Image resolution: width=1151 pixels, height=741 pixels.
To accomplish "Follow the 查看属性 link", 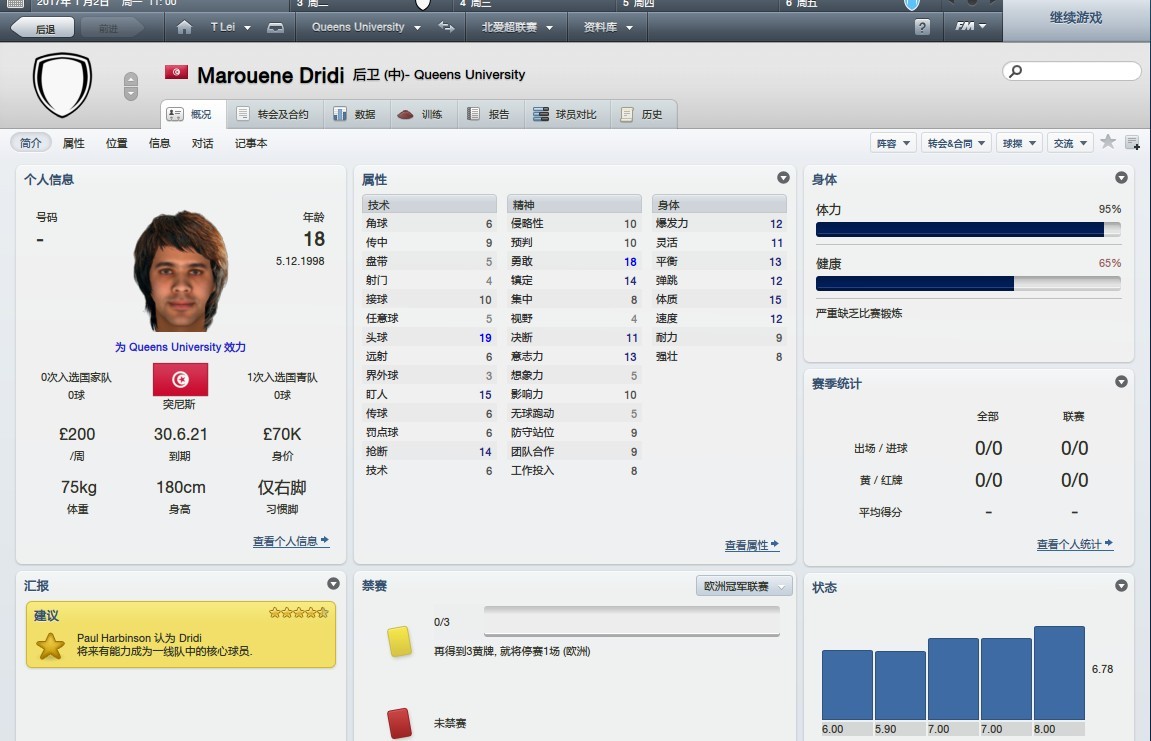I will 752,545.
